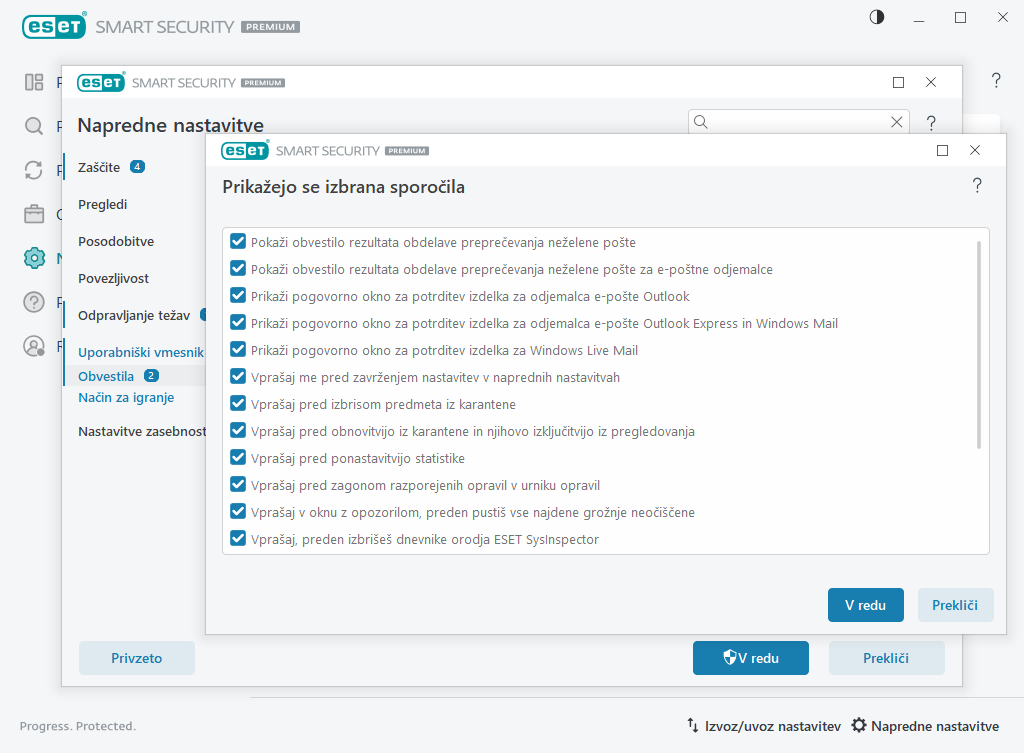This screenshot has height=753, width=1024.
Task: Select Posodobitve in settings navigation
Action: click(x=116, y=241)
